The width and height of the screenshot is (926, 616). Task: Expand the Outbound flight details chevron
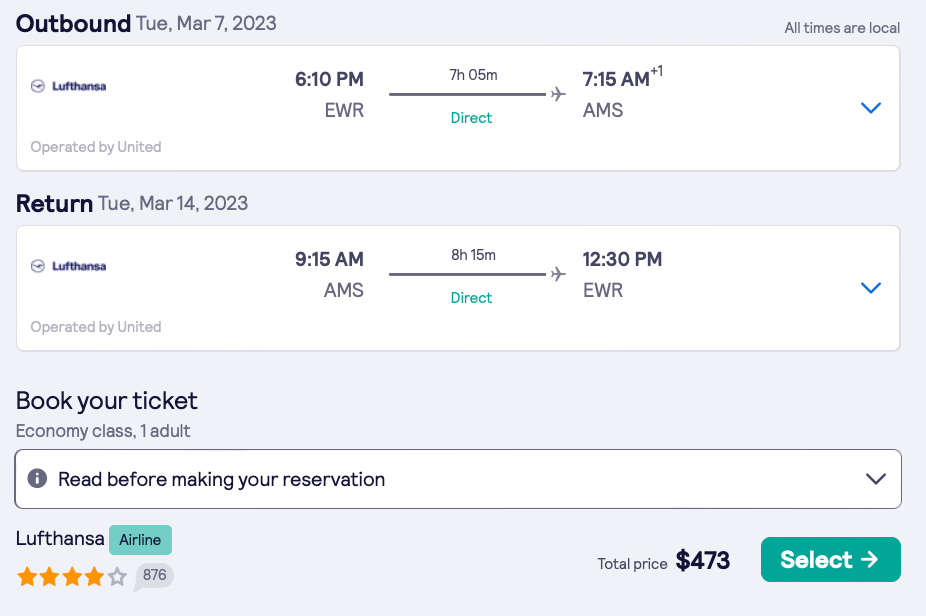pyautogui.click(x=871, y=108)
